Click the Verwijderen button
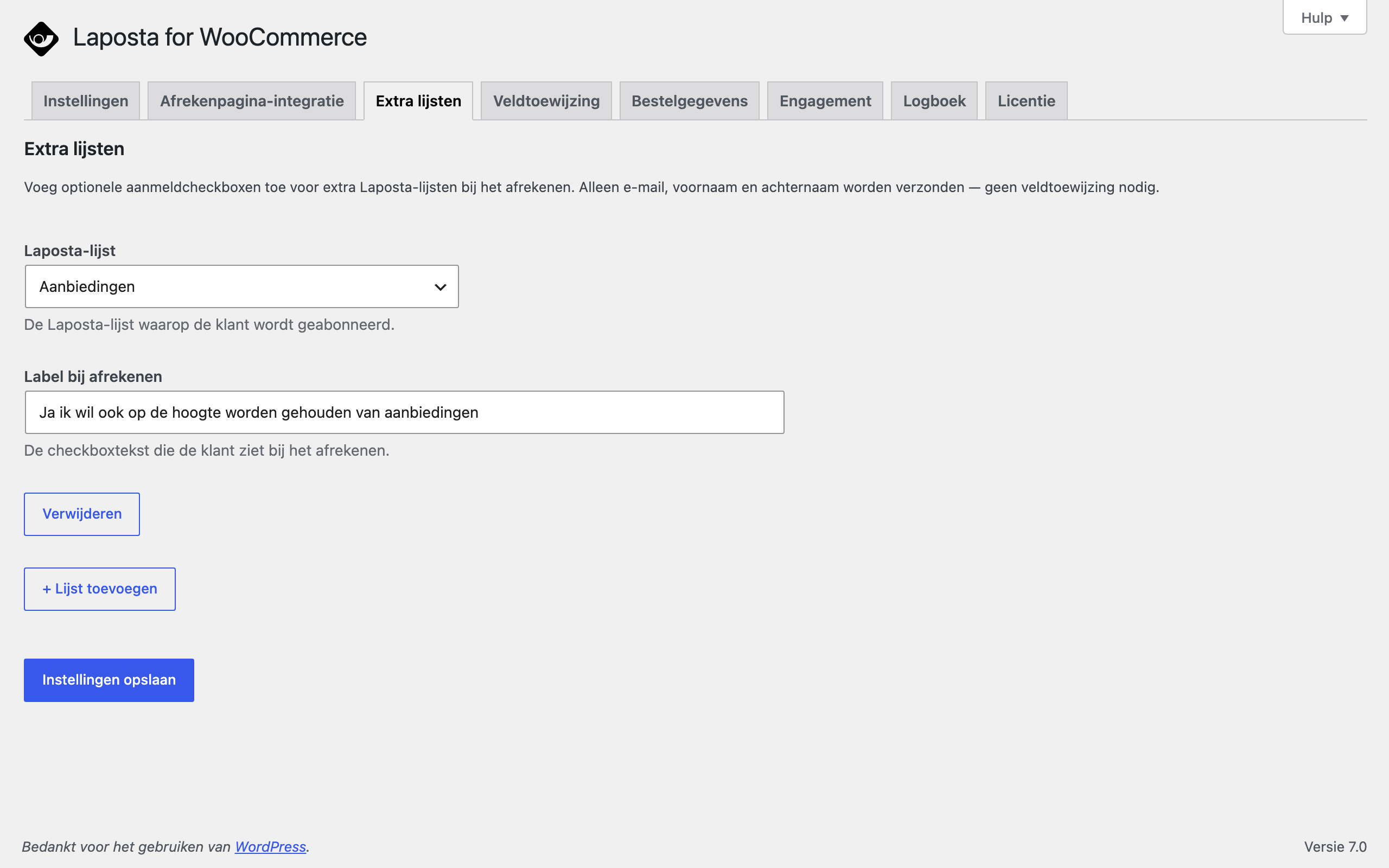The height and width of the screenshot is (868, 1389). 82,514
